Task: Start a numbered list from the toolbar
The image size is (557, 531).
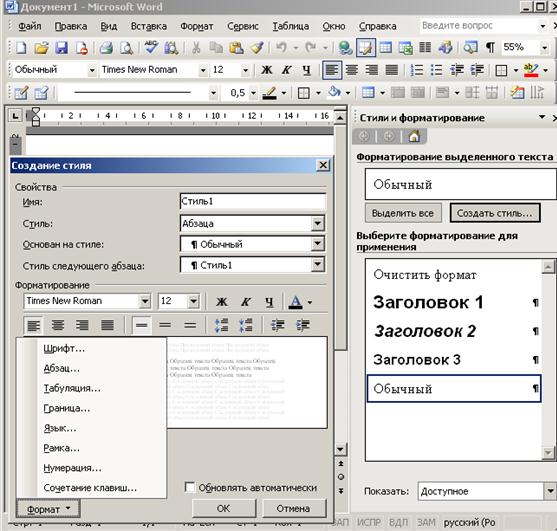Action: tap(416, 70)
